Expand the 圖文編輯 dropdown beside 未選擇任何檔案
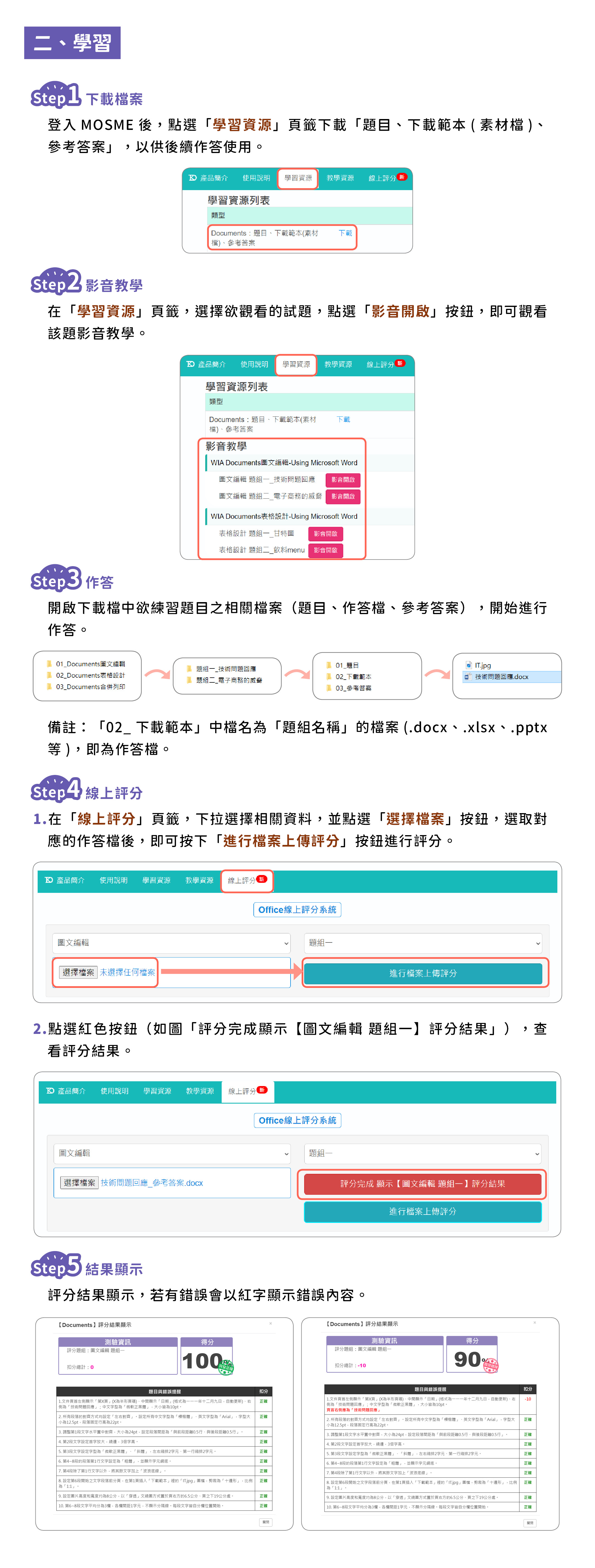The height and width of the screenshot is (1568, 595). [x=171, y=943]
